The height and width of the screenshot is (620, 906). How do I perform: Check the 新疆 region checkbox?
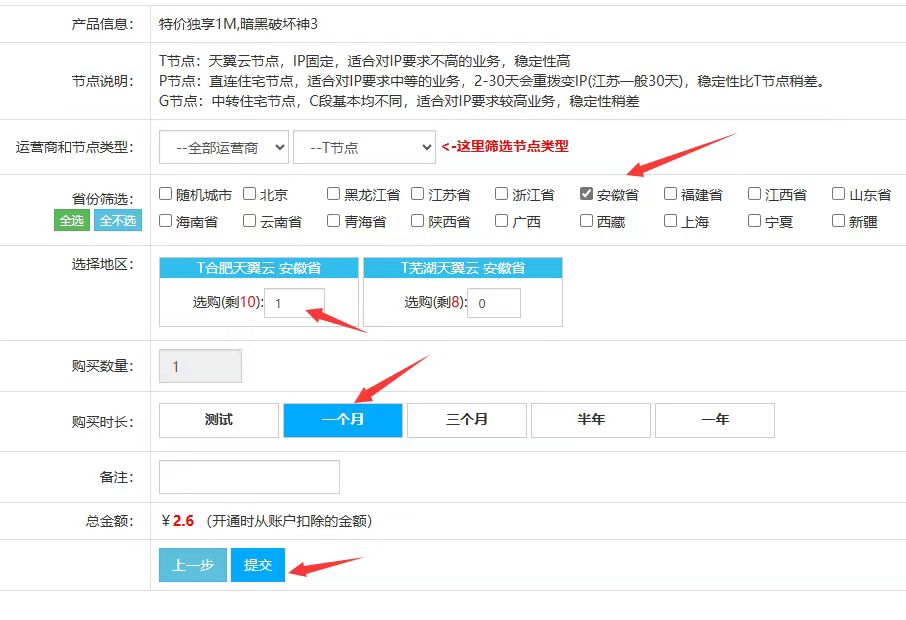point(839,221)
